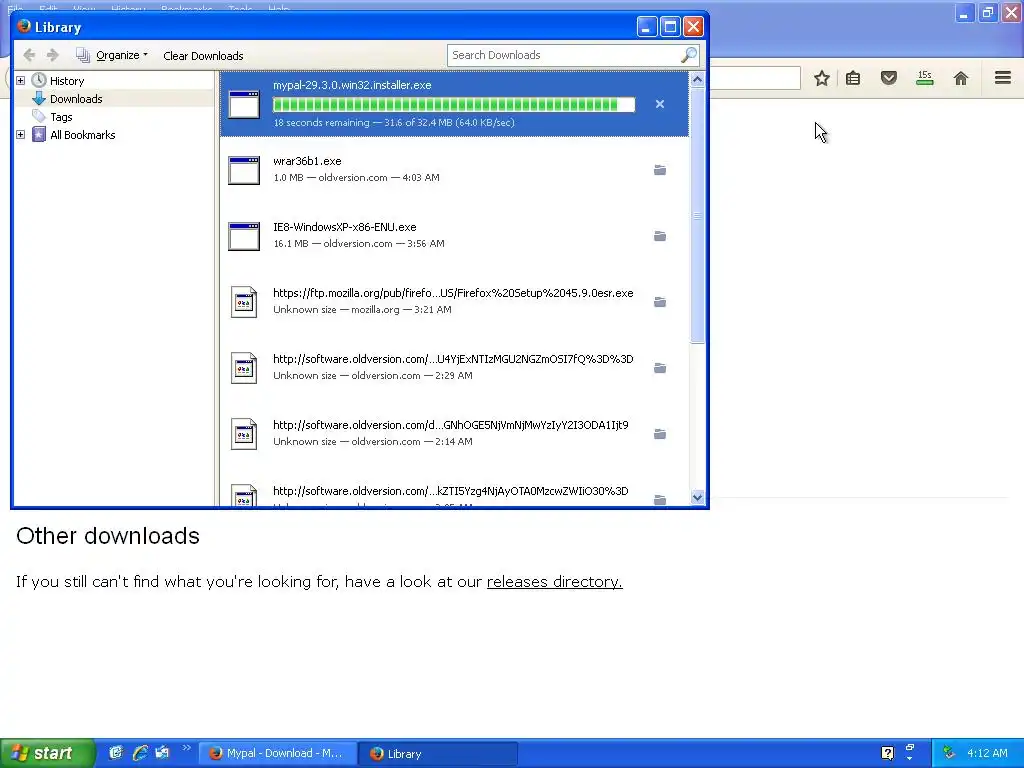Switch to Mypal - Download taskbar window
The width and height of the screenshot is (1024, 768).
click(x=278, y=754)
